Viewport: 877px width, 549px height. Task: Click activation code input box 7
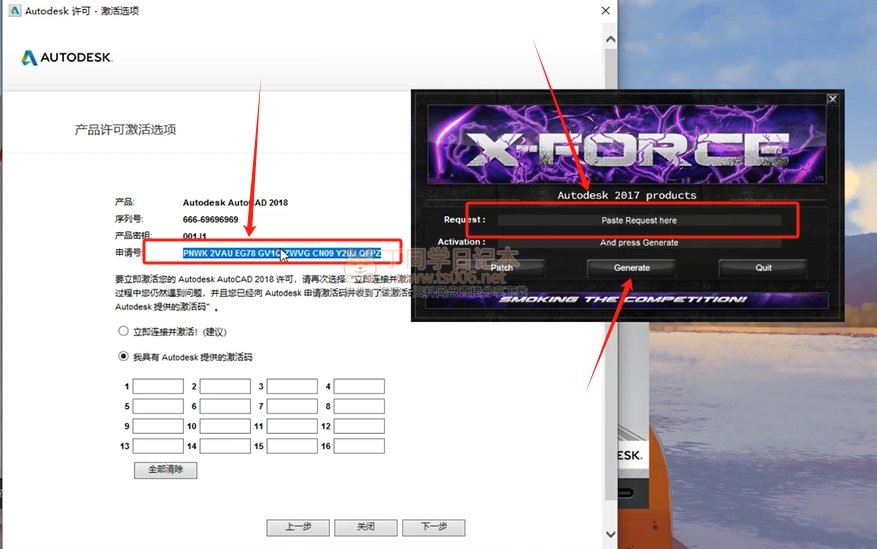(x=293, y=406)
